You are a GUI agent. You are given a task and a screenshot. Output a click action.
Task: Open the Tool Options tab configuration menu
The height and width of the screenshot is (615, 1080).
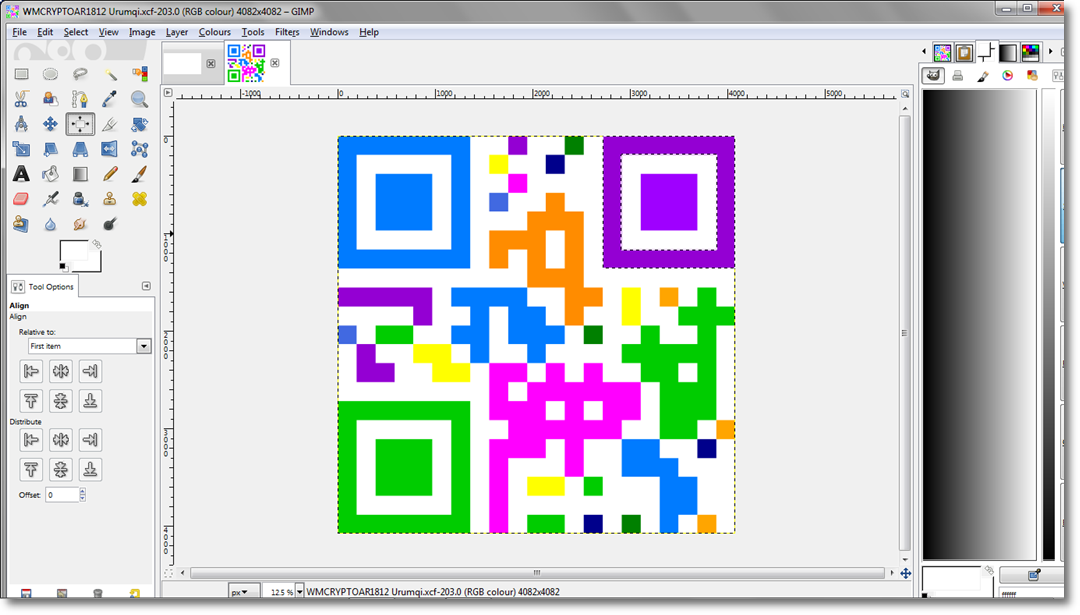tap(146, 286)
